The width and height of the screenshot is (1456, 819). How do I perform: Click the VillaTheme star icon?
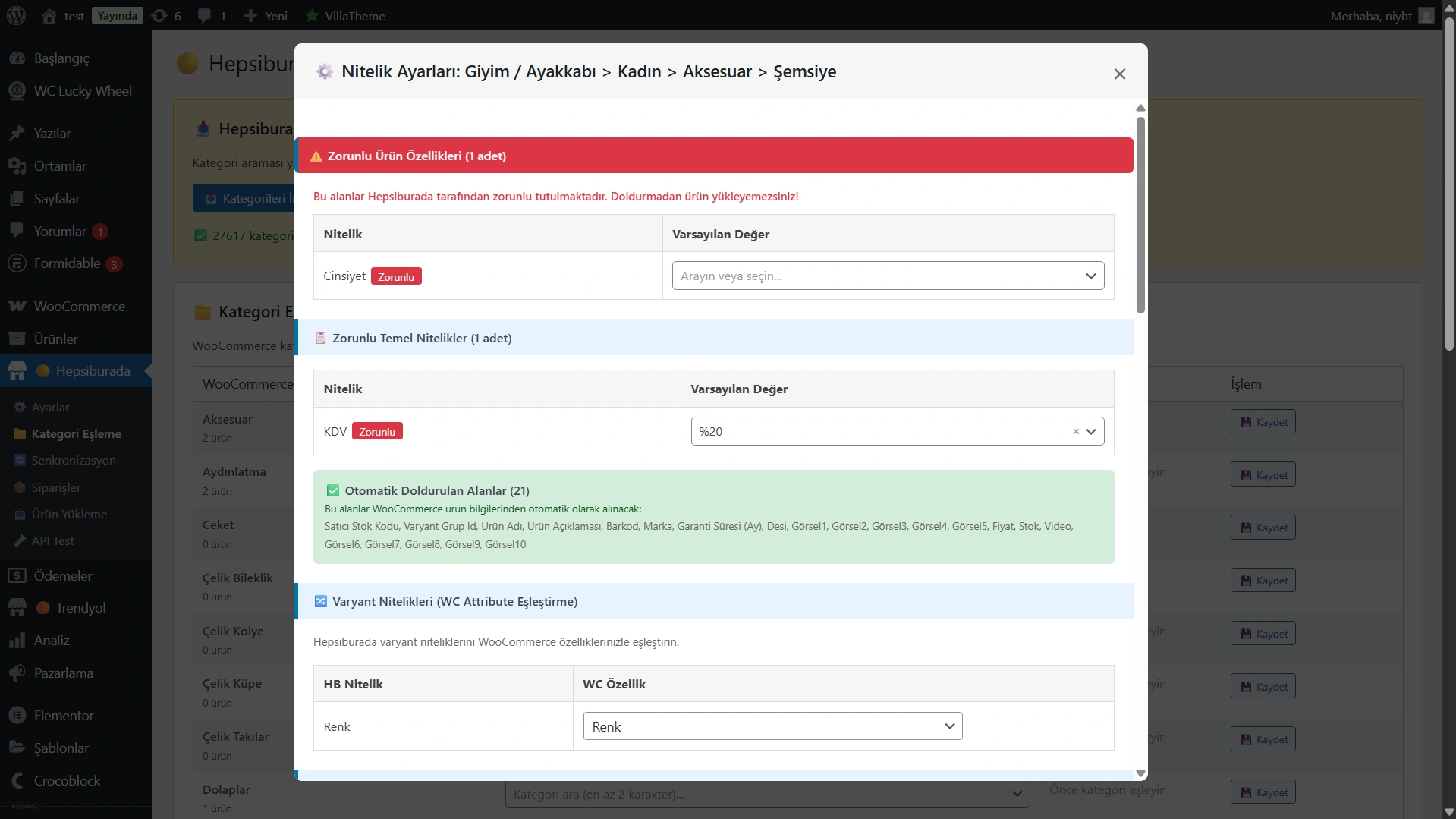pos(312,16)
